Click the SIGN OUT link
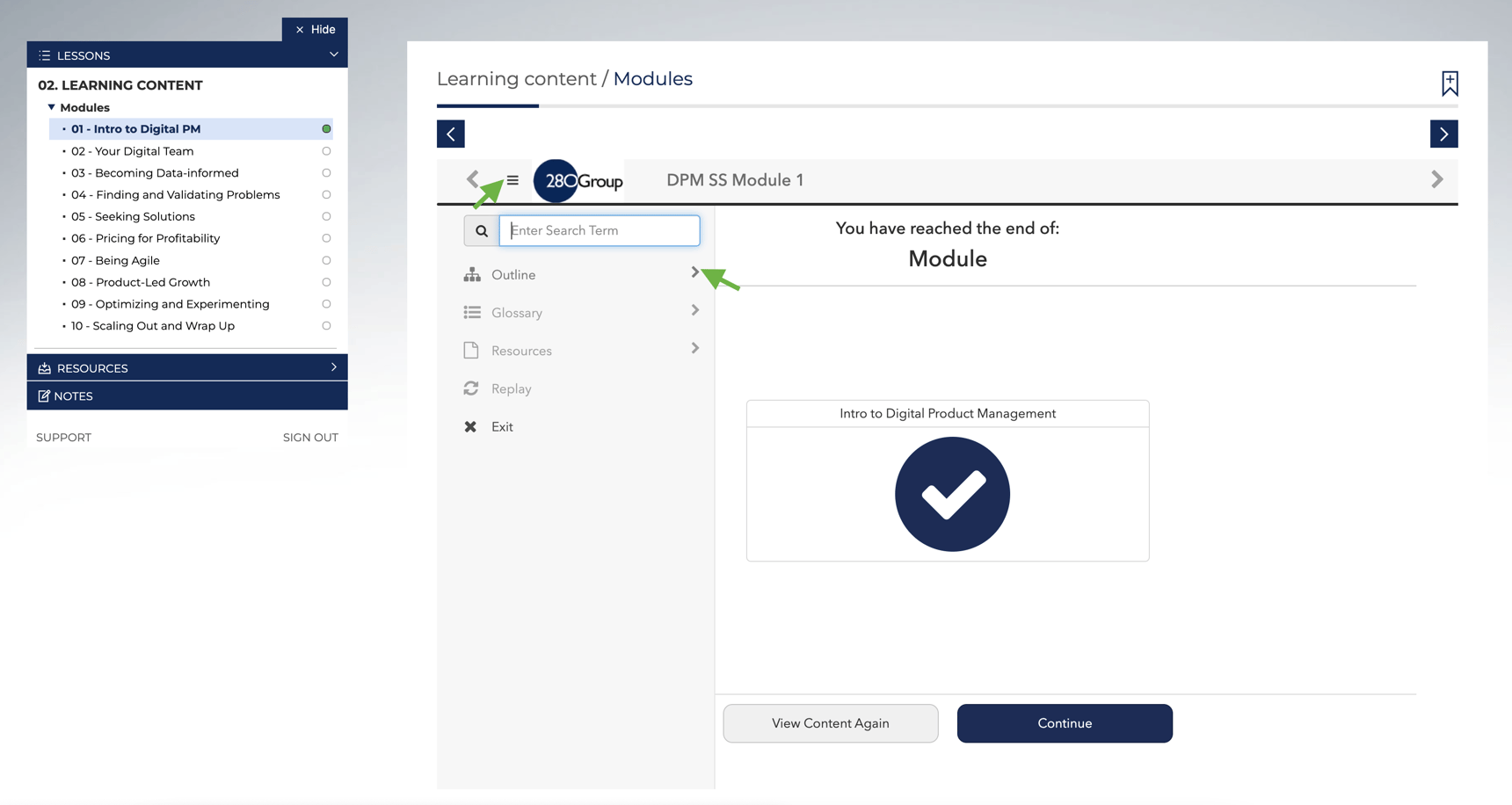The width and height of the screenshot is (1512, 805). (310, 438)
